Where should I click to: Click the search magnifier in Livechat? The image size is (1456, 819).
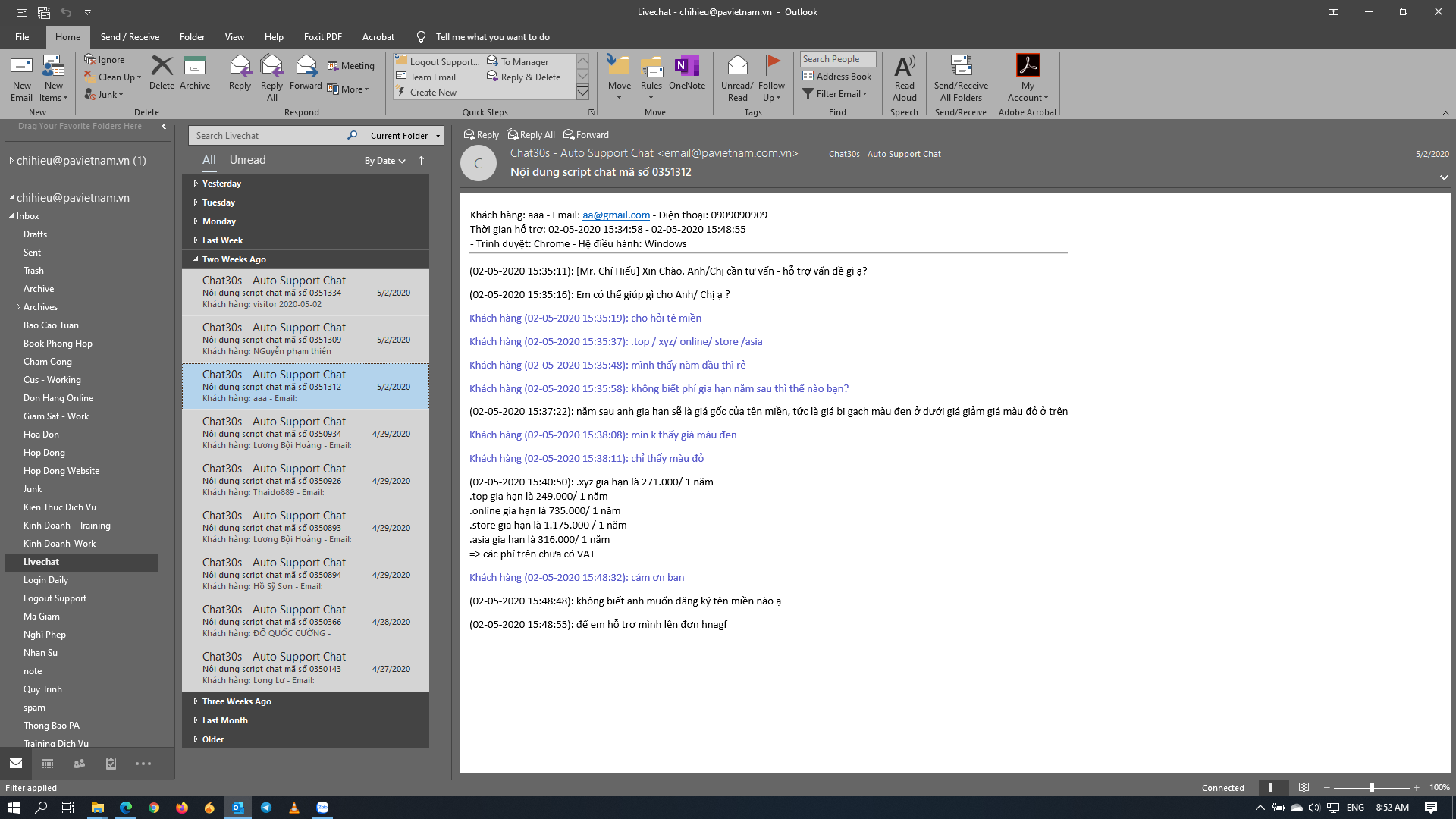coord(352,135)
